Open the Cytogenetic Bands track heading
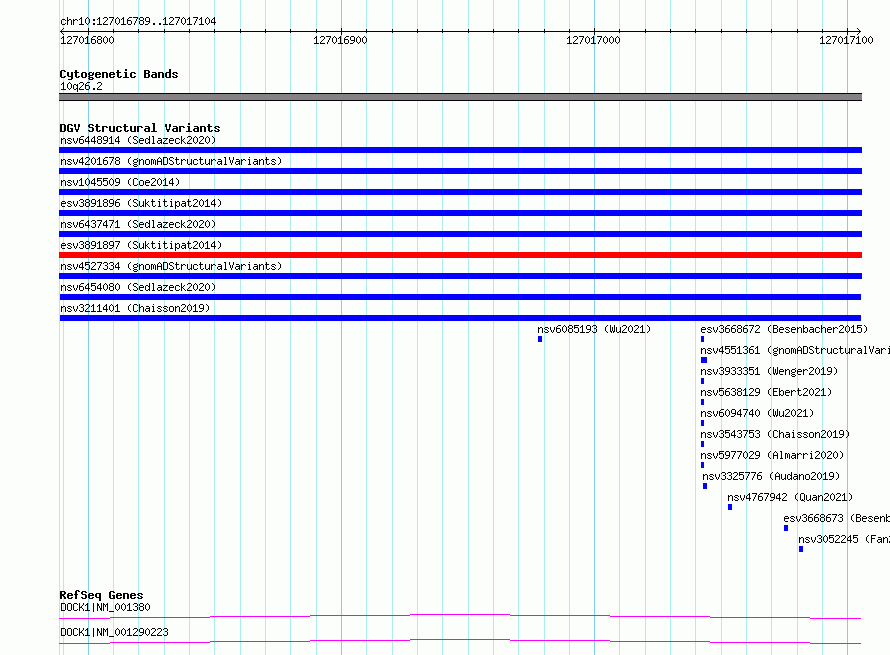 coord(119,74)
